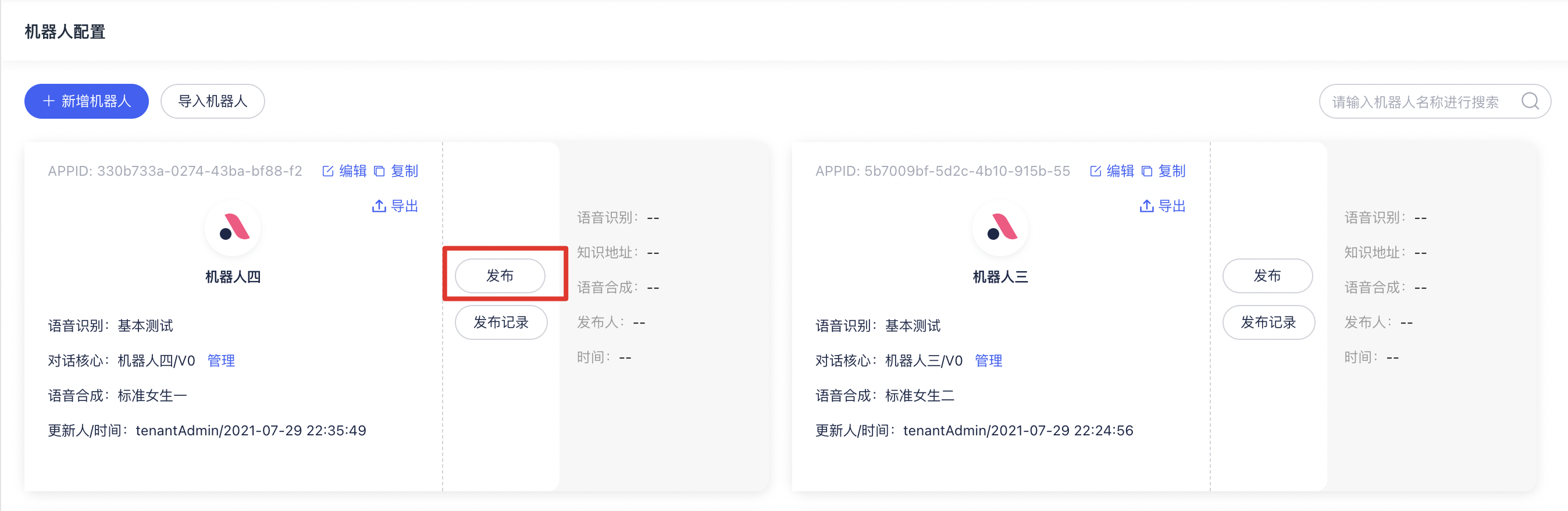This screenshot has height=511, width=1568.
Task: Edit 机器人三 via 编辑 link
Action: pyautogui.click(x=1120, y=171)
